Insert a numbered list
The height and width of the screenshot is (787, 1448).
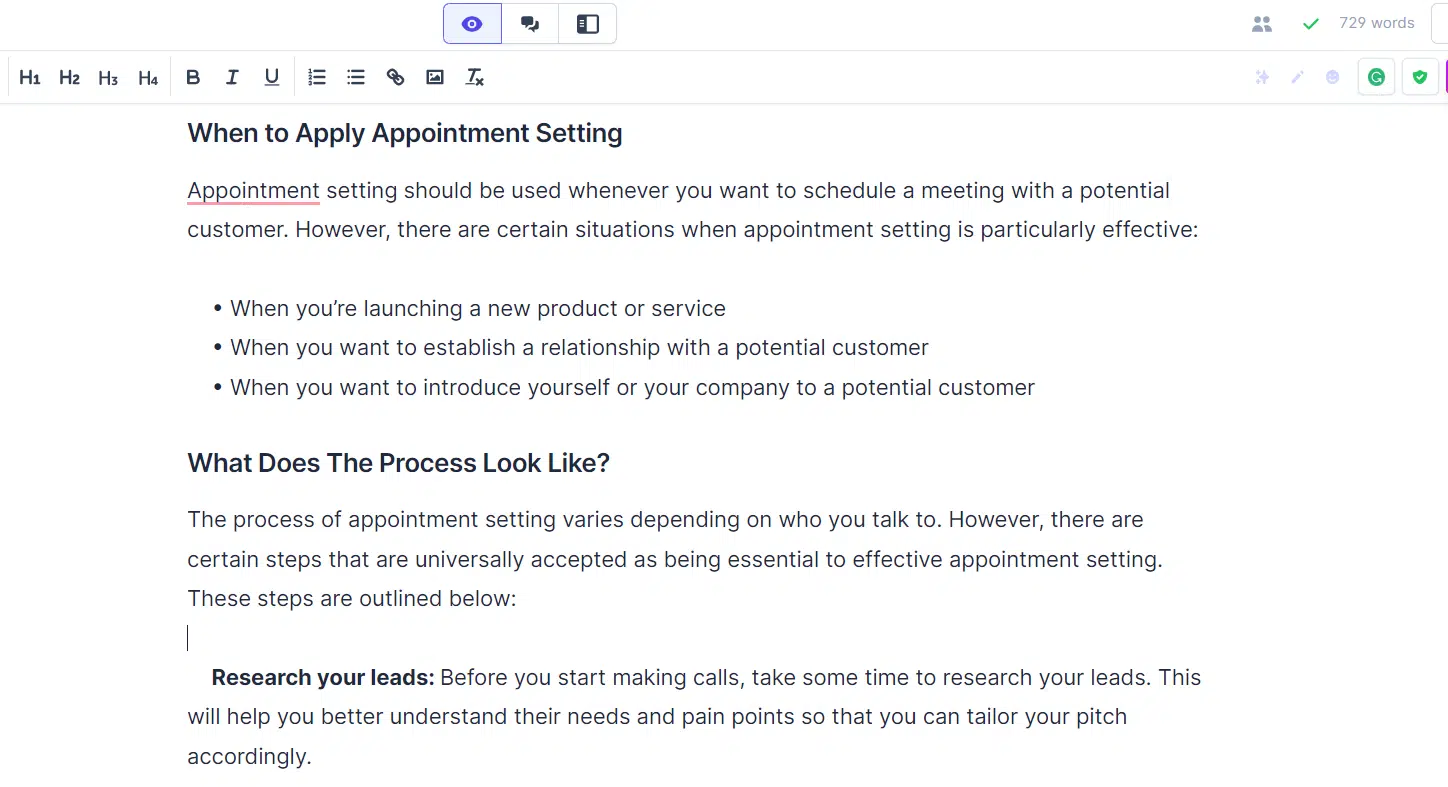click(317, 77)
